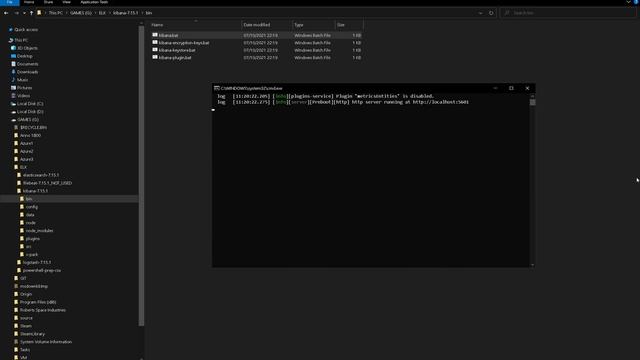Open the View ribbon tab
The image size is (640, 360).
tap(67, 2)
